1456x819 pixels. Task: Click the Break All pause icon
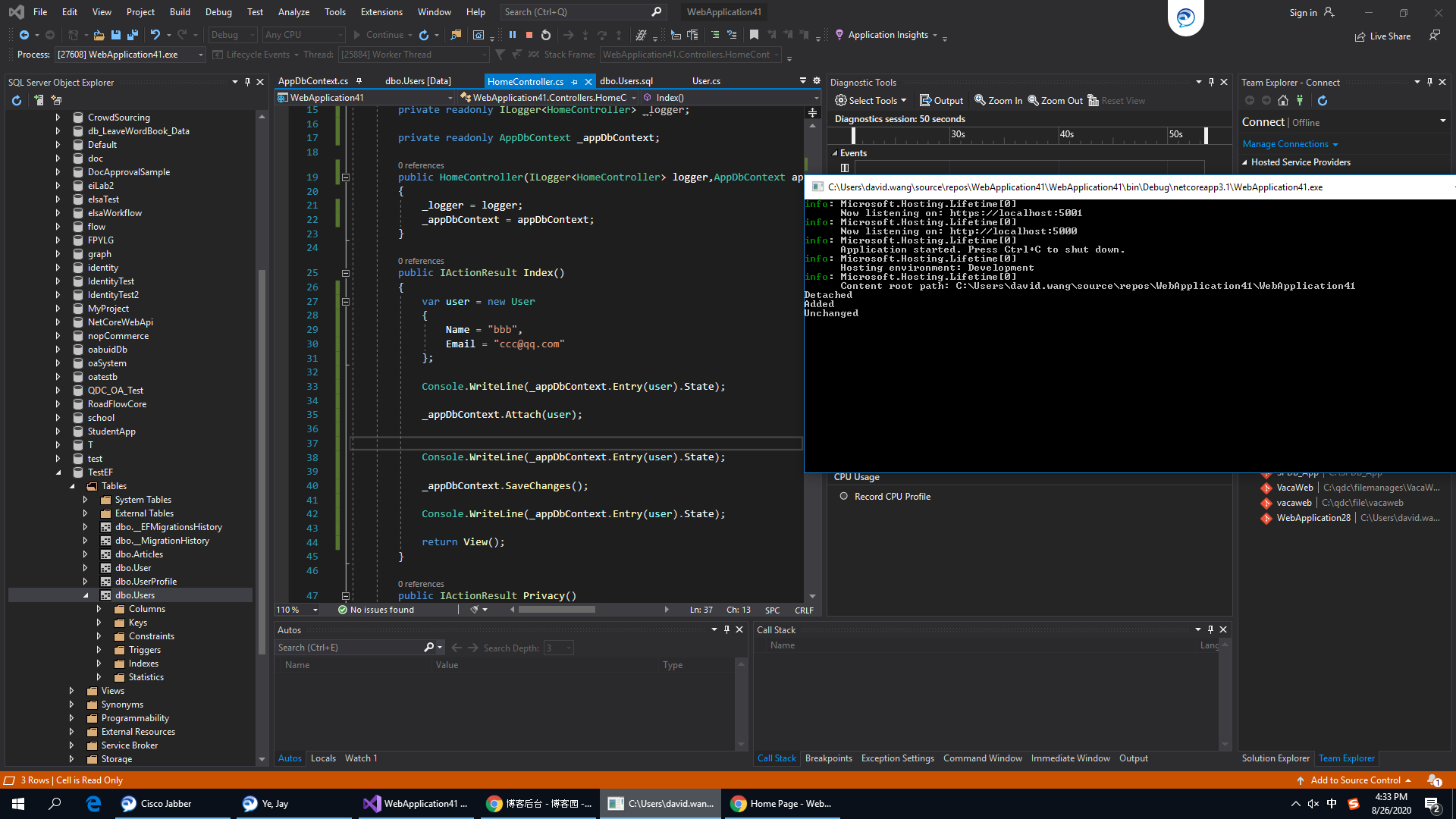pyautogui.click(x=513, y=35)
